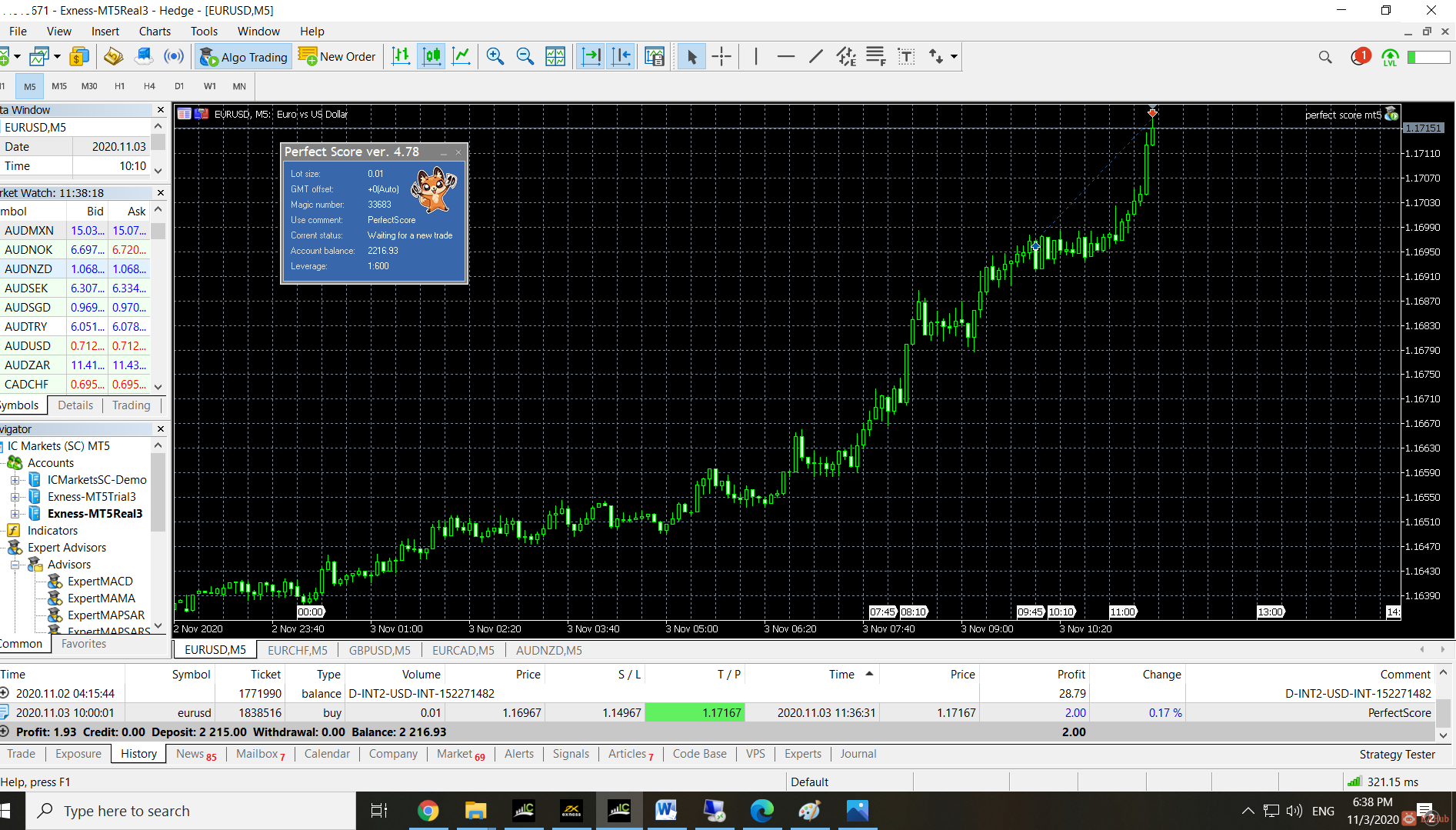Expand ICMarketsSC-Demo account node
1456x830 pixels.
15,480
